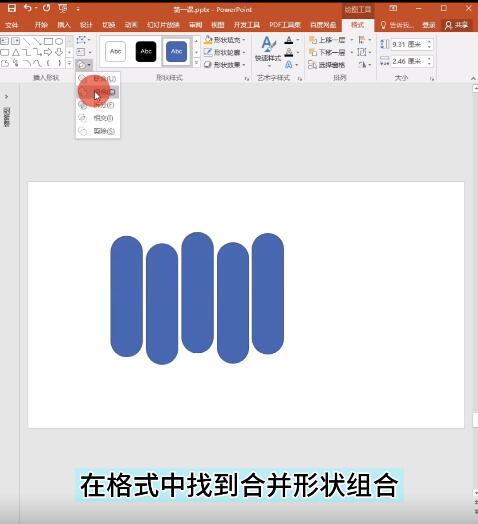This screenshot has height=524, width=478.
Task: Switch to the 百度网盘 tab
Action: pyautogui.click(x=323, y=25)
